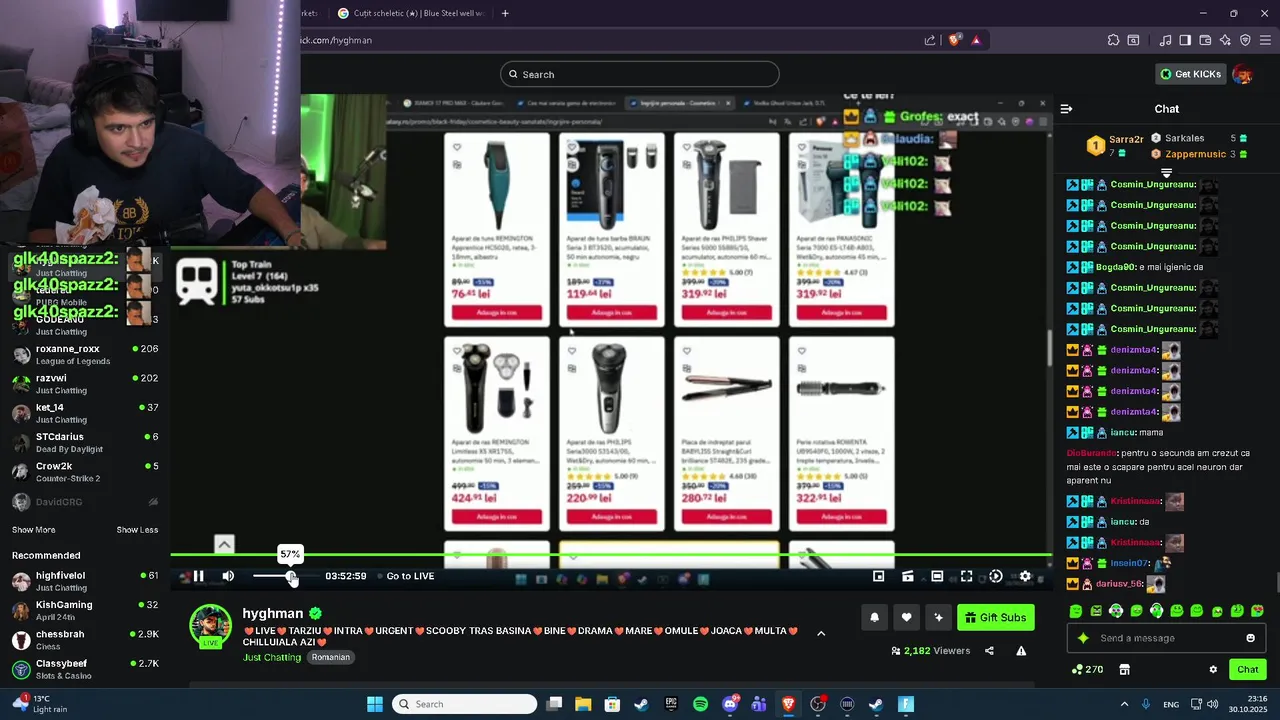Open browser extensions puzzle icon
The image size is (1280, 720).
(x=1113, y=40)
